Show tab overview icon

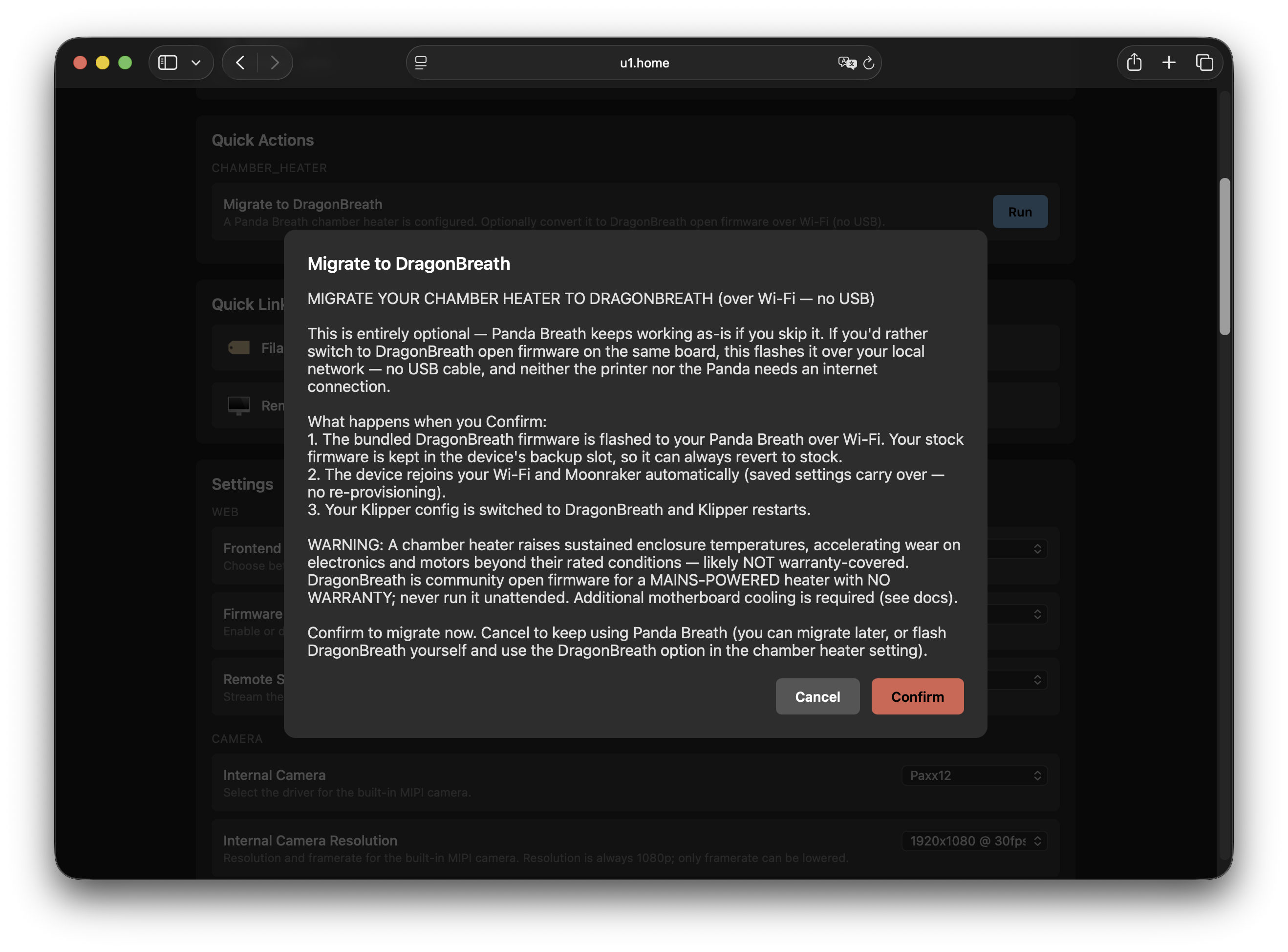point(1204,62)
